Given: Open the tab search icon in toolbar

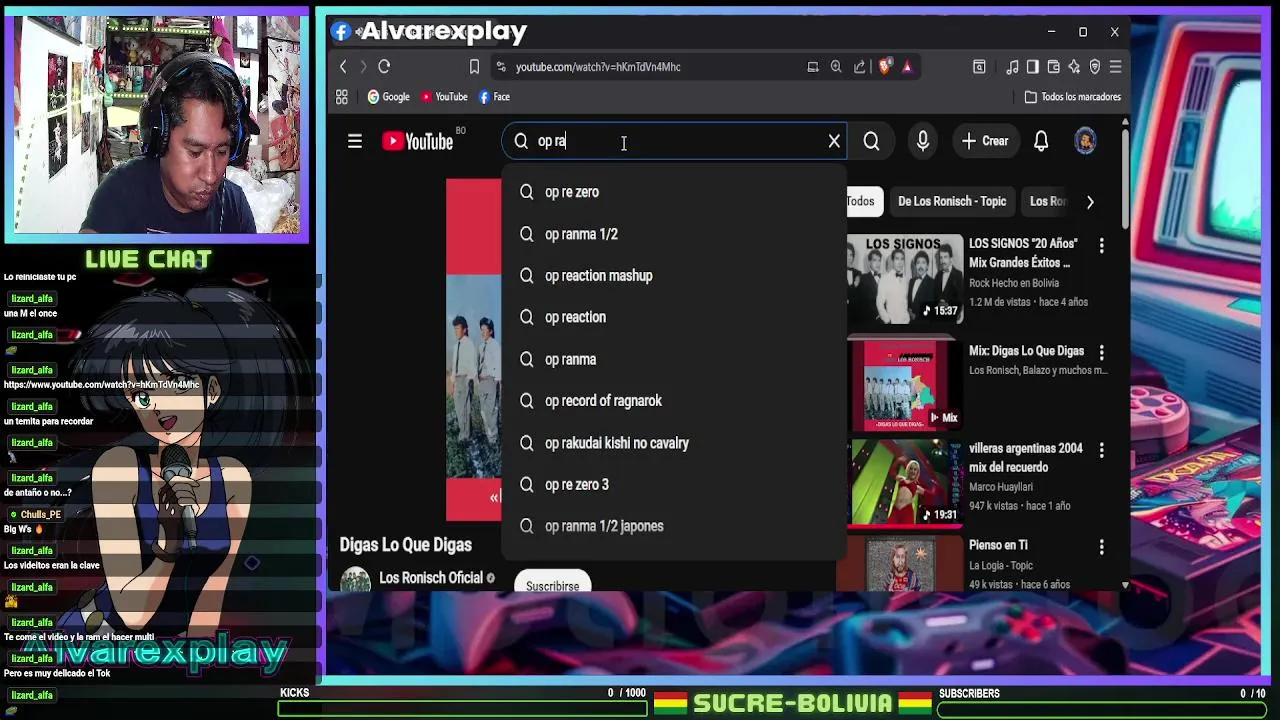Looking at the screenshot, I should coord(979,67).
